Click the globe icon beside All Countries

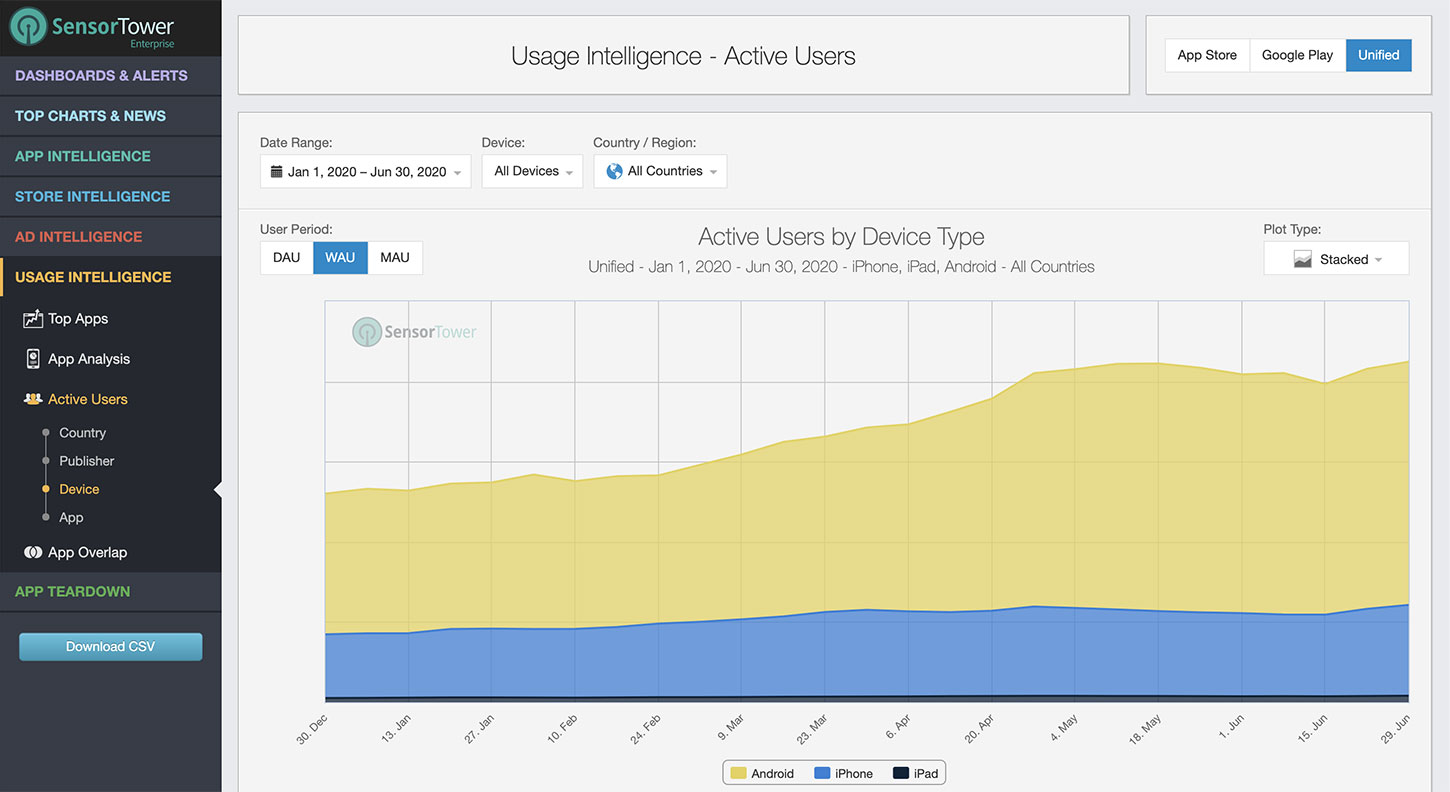pyautogui.click(x=614, y=171)
